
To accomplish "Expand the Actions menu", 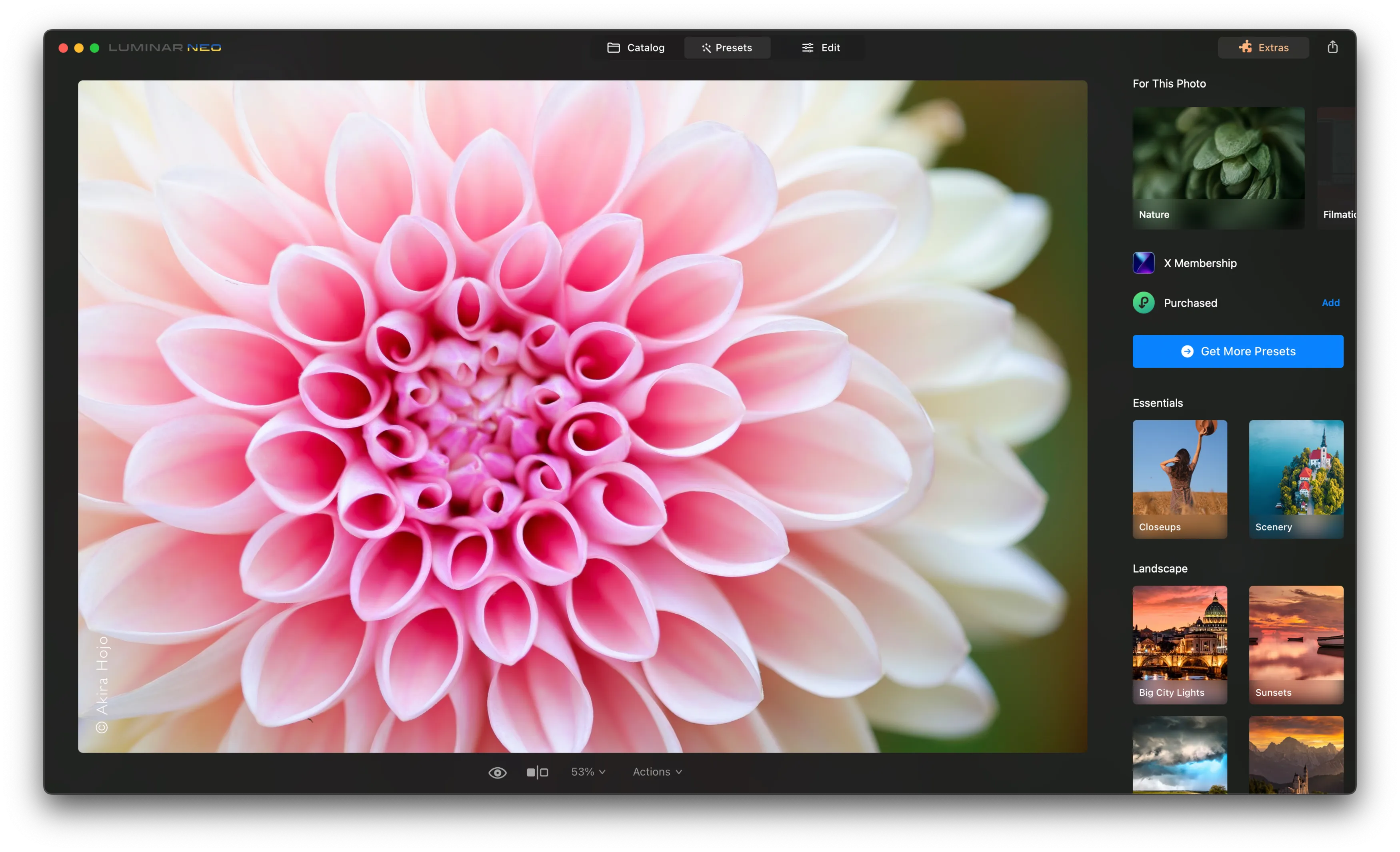I will (657, 772).
